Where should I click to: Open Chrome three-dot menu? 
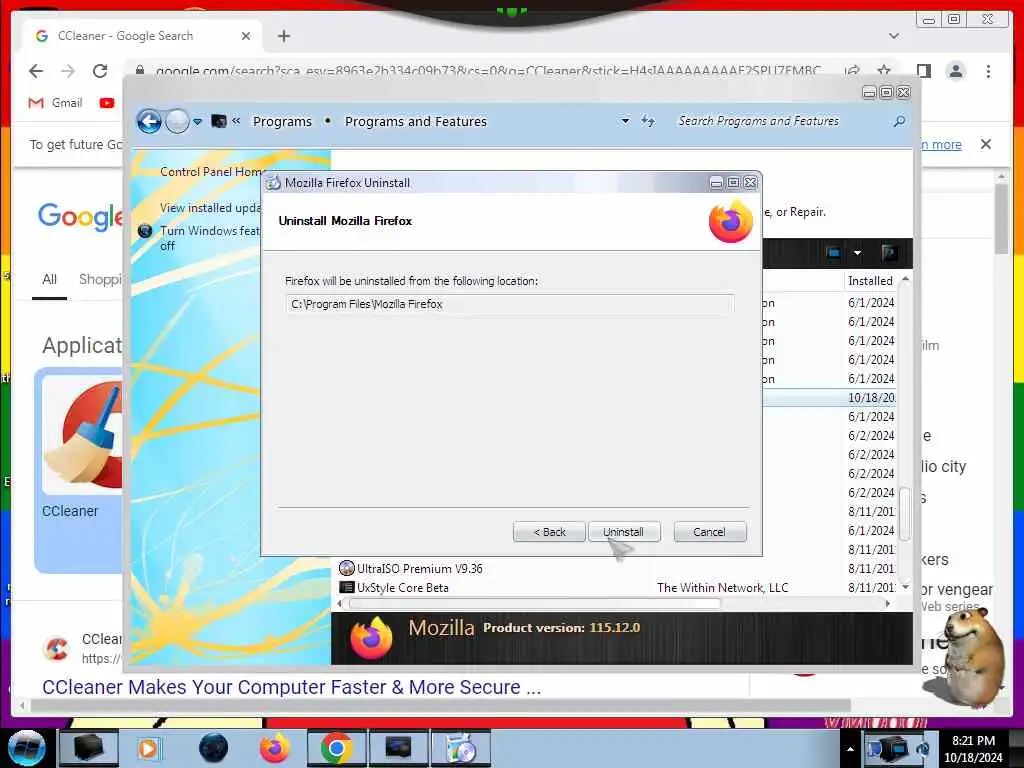click(988, 71)
